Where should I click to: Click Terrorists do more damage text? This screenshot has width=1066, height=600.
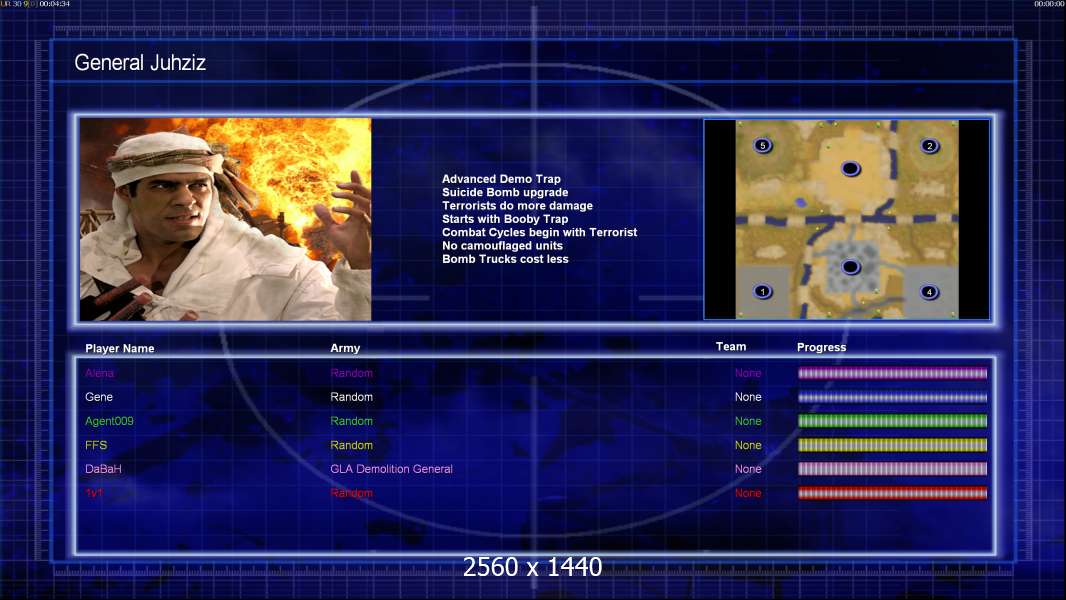517,205
